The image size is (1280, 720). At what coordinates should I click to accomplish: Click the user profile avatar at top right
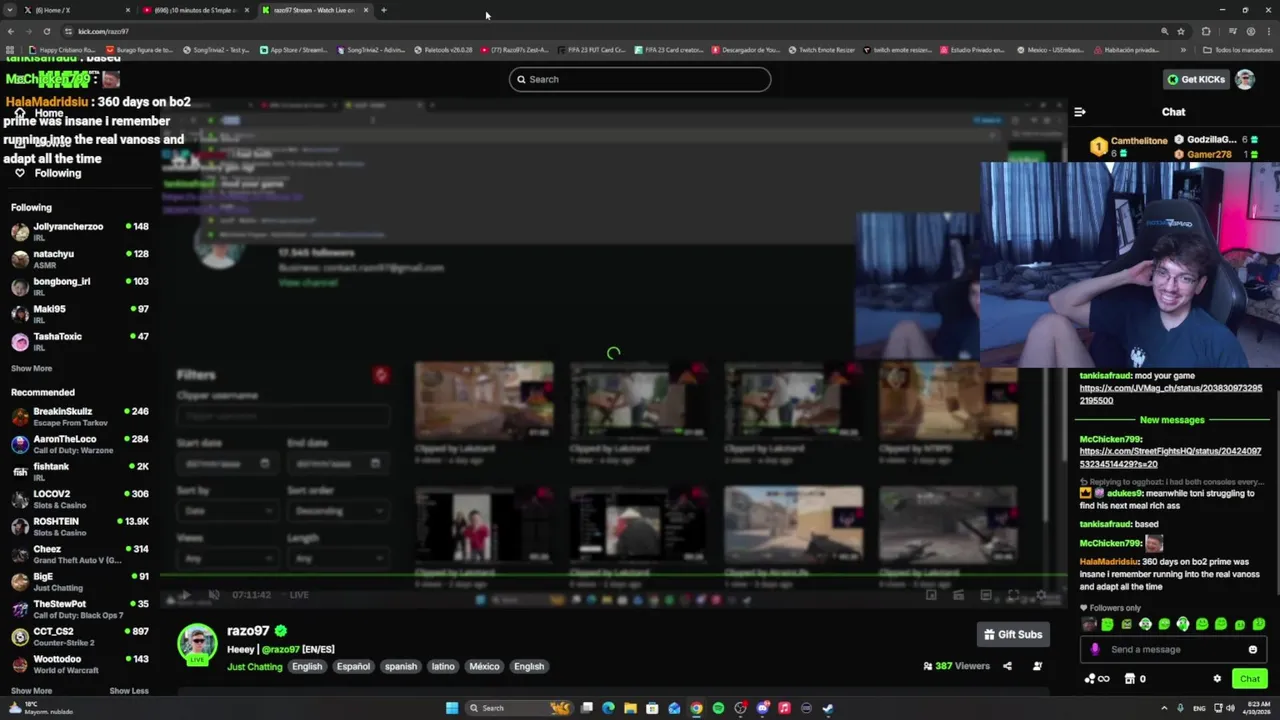point(1245,79)
